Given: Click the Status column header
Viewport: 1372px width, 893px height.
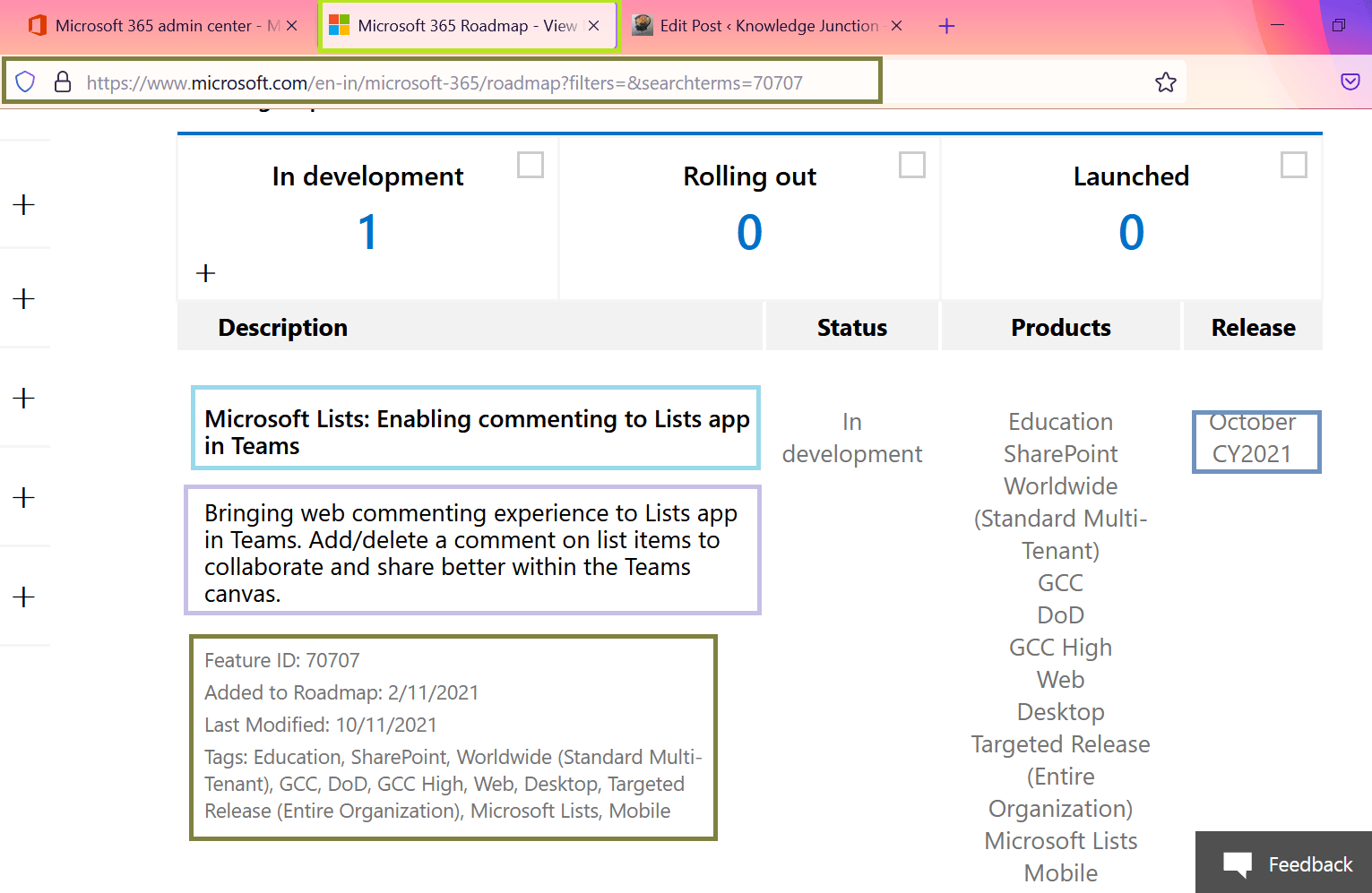Looking at the screenshot, I should [x=852, y=328].
